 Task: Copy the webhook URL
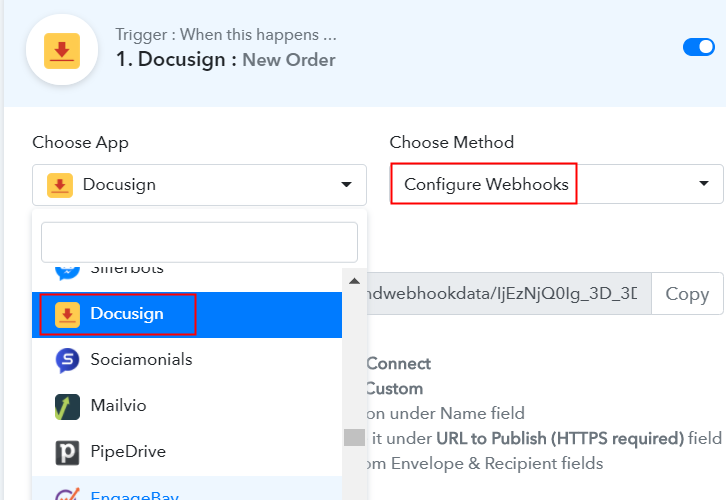pyautogui.click(x=687, y=294)
